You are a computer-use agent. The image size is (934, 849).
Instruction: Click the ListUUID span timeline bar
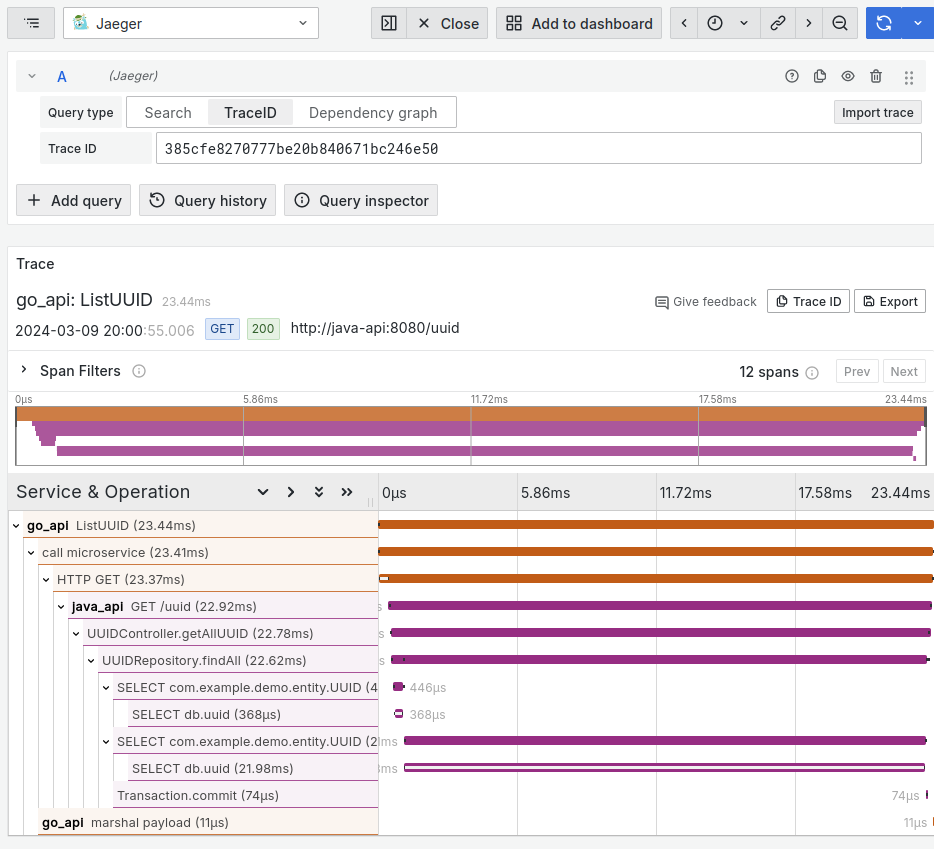[x=656, y=524]
